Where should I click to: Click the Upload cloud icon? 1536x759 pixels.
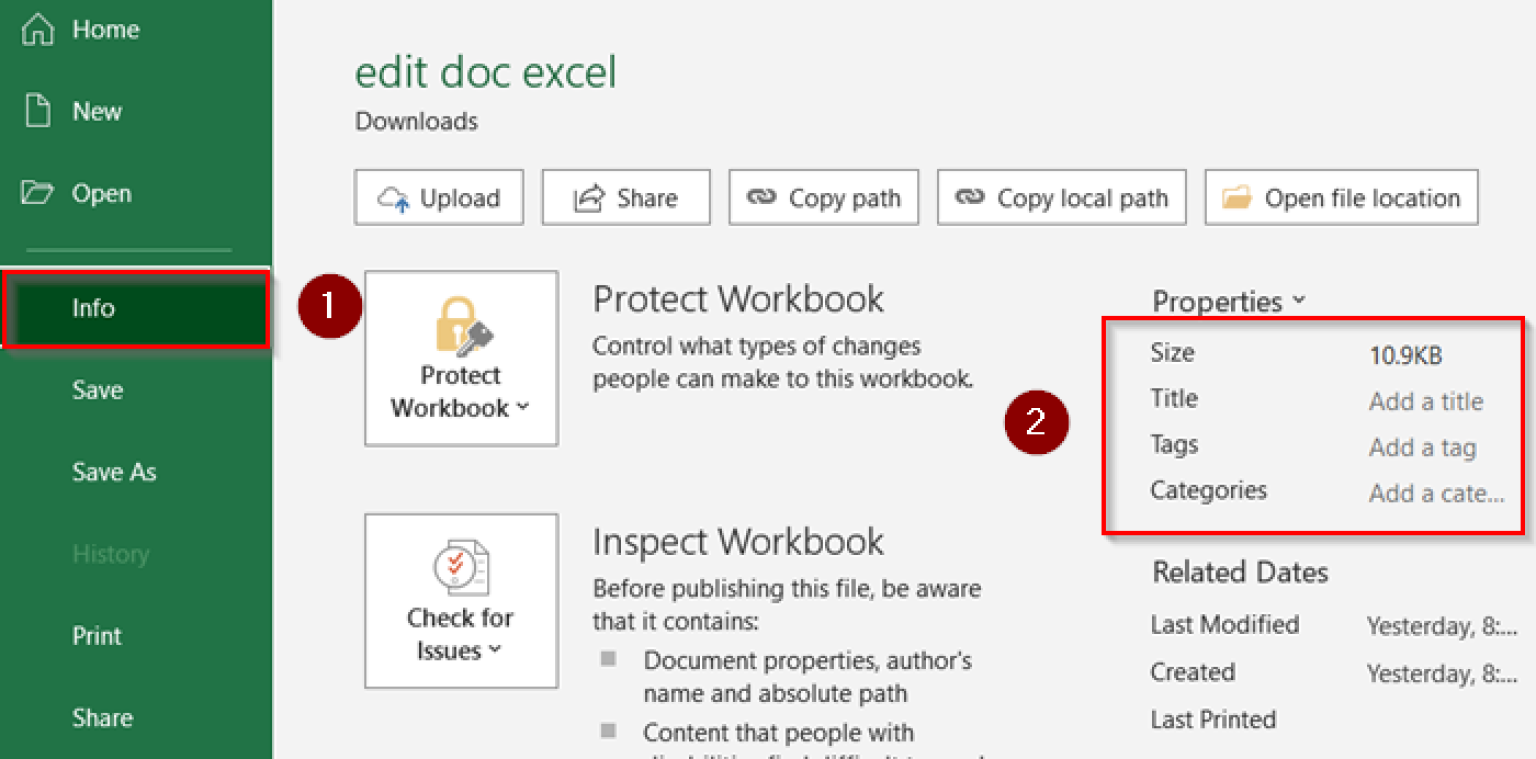[x=394, y=199]
